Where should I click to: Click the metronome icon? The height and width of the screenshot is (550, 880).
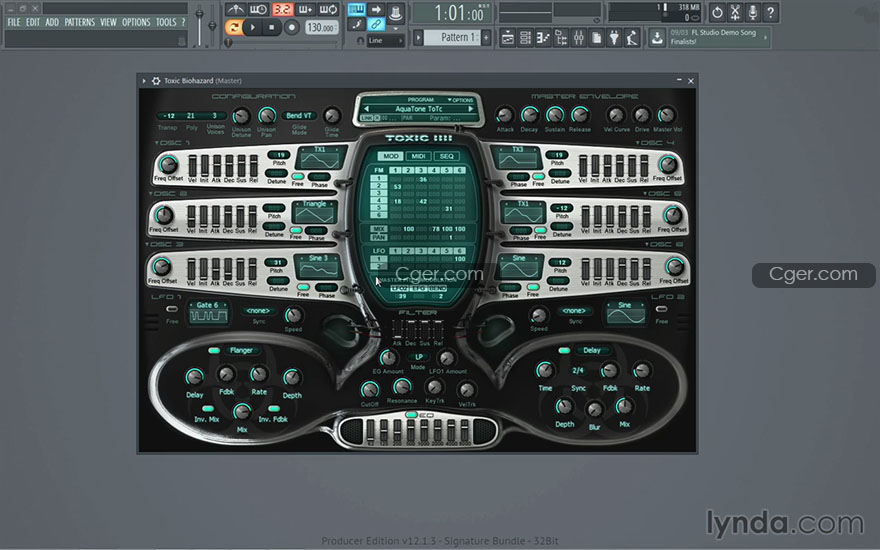(235, 10)
